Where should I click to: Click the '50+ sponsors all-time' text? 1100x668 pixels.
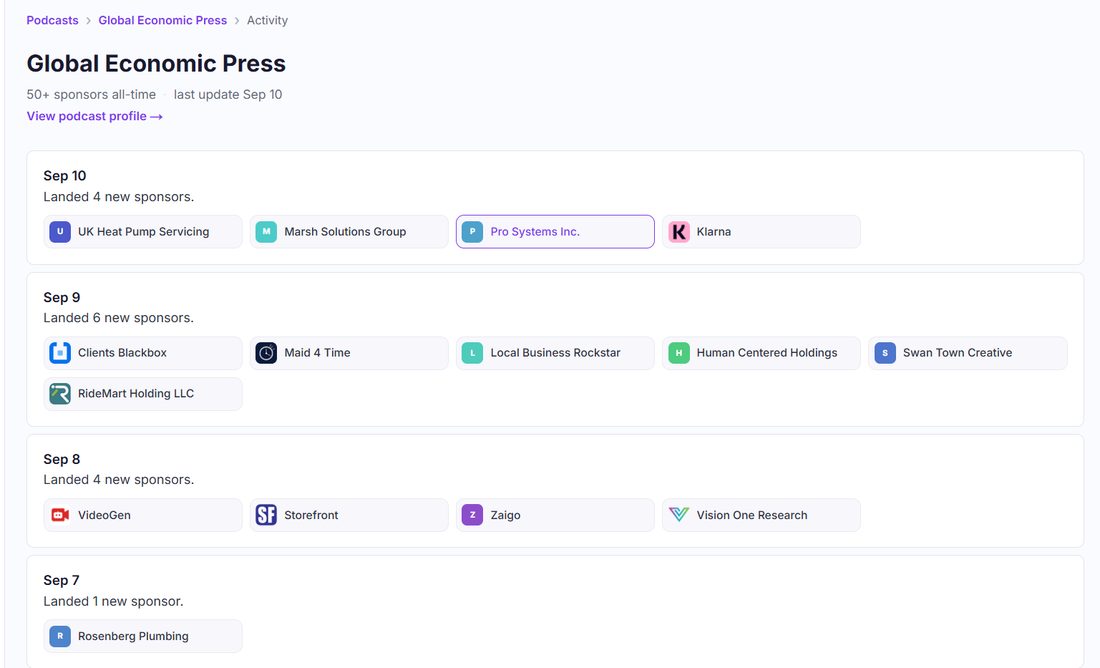[x=91, y=95]
